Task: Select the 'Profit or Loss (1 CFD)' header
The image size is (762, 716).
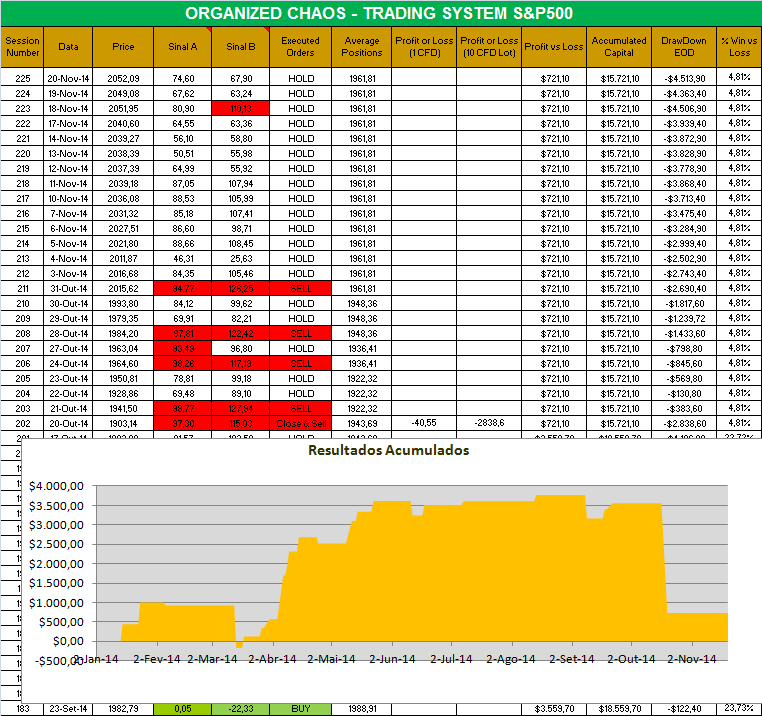Action: (424, 47)
